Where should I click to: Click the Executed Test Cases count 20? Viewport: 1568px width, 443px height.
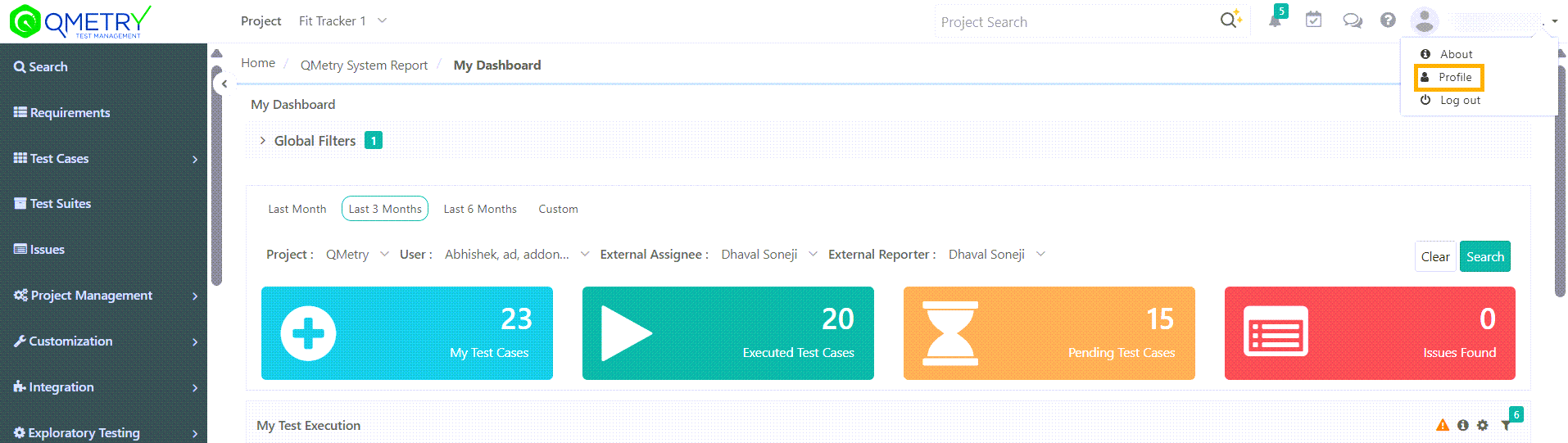837,319
